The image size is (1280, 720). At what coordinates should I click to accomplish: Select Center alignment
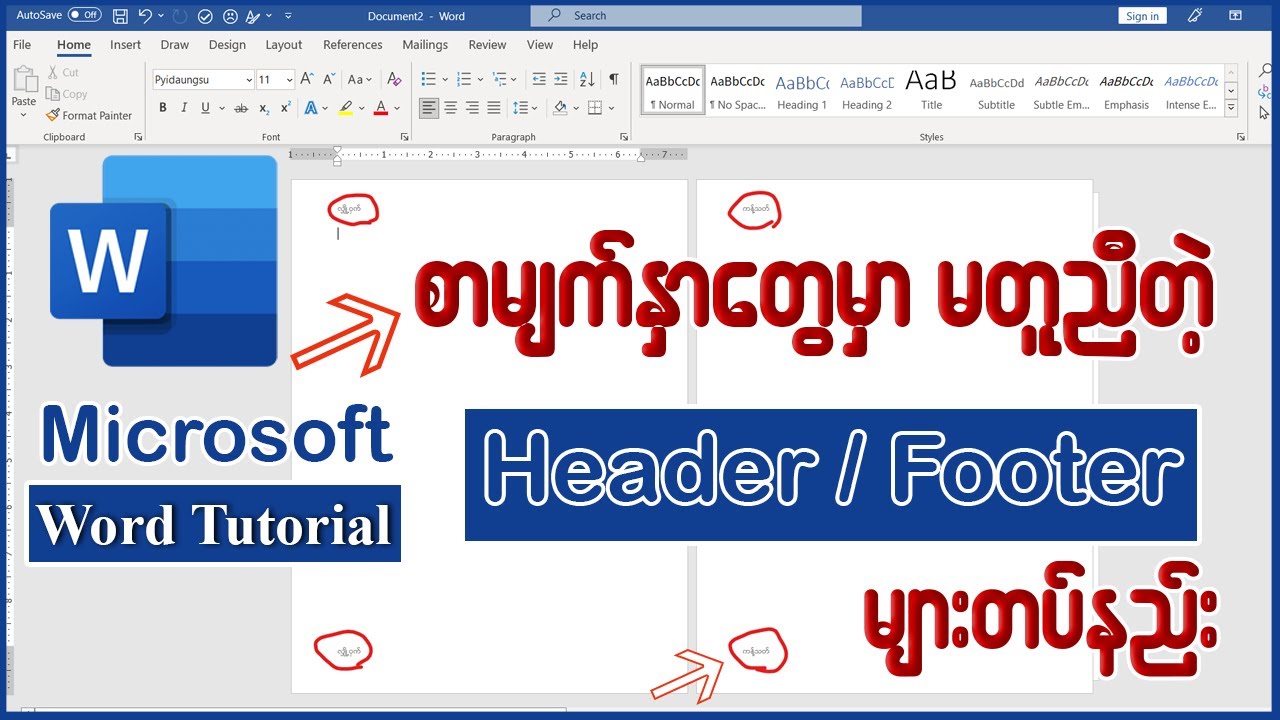[451, 108]
